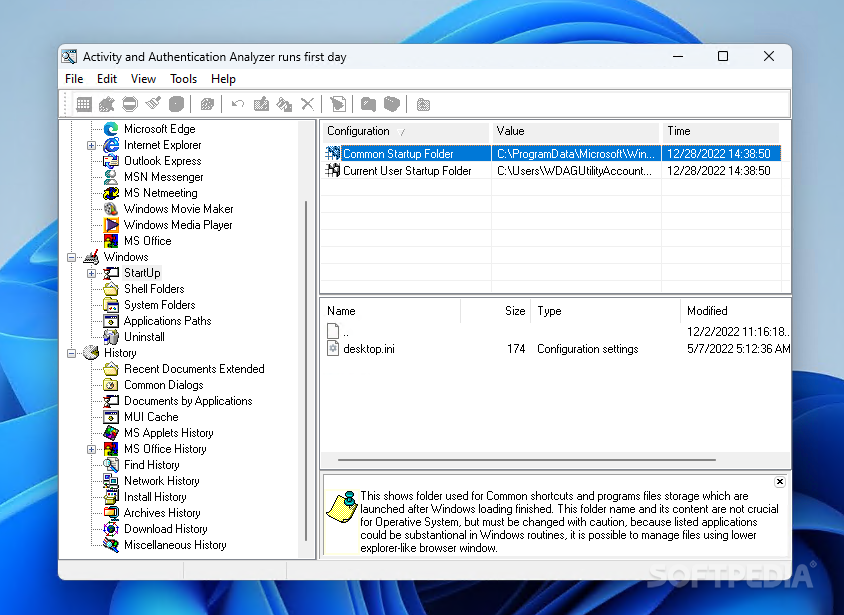This screenshot has width=844, height=615.
Task: Open the Edit menu
Action: [107, 79]
